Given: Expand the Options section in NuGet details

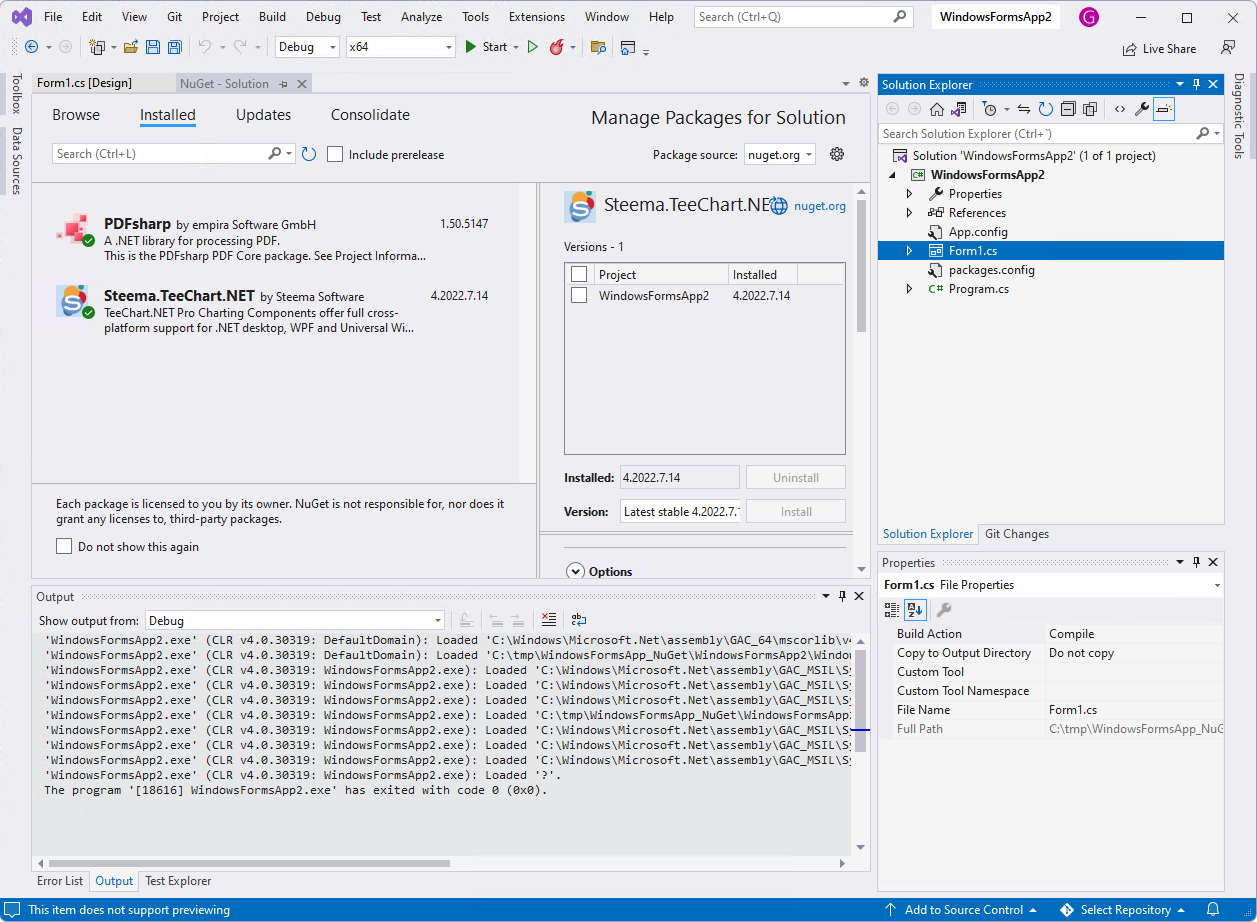Looking at the screenshot, I should pyautogui.click(x=575, y=572).
